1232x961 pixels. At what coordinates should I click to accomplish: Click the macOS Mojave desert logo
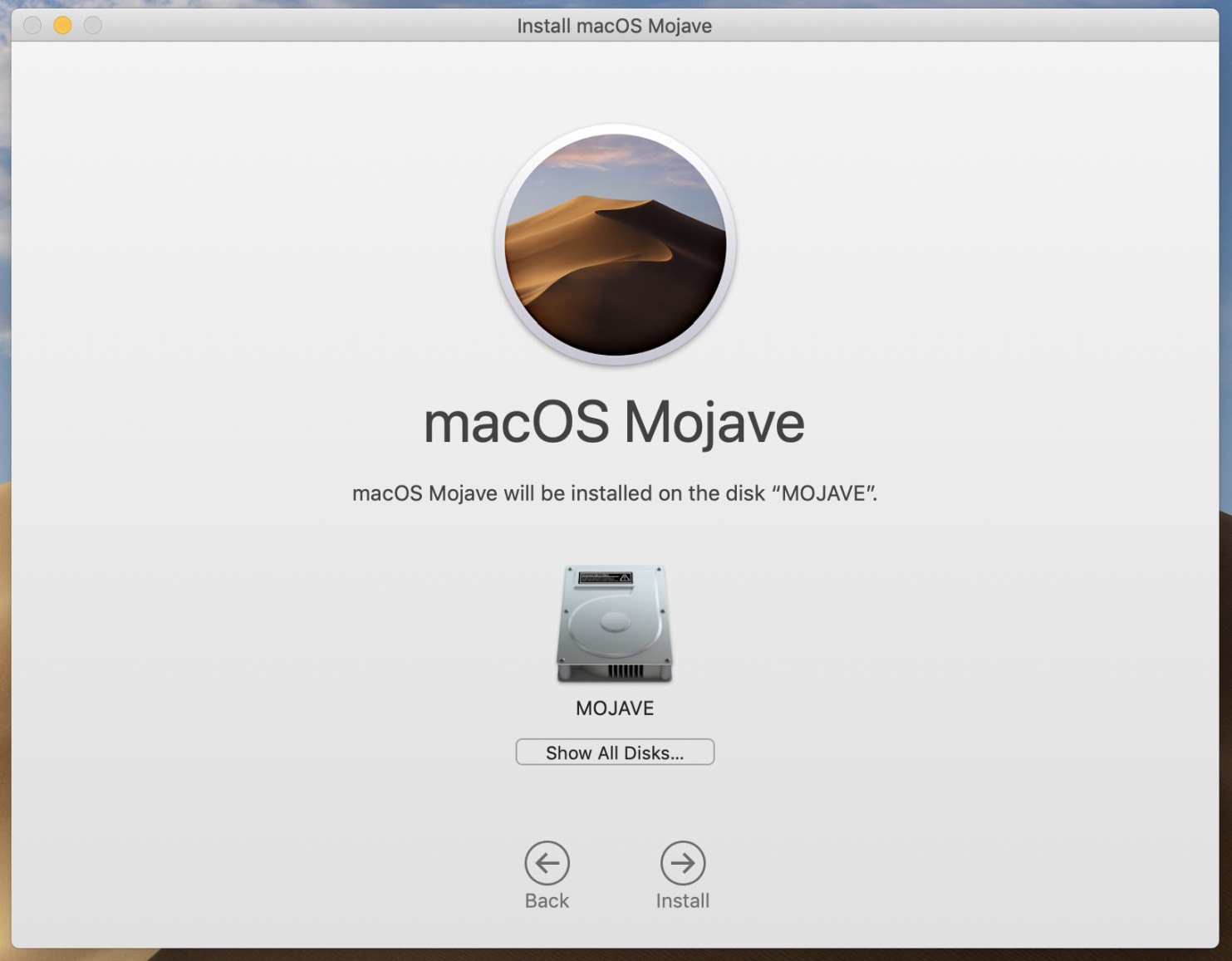tap(616, 245)
